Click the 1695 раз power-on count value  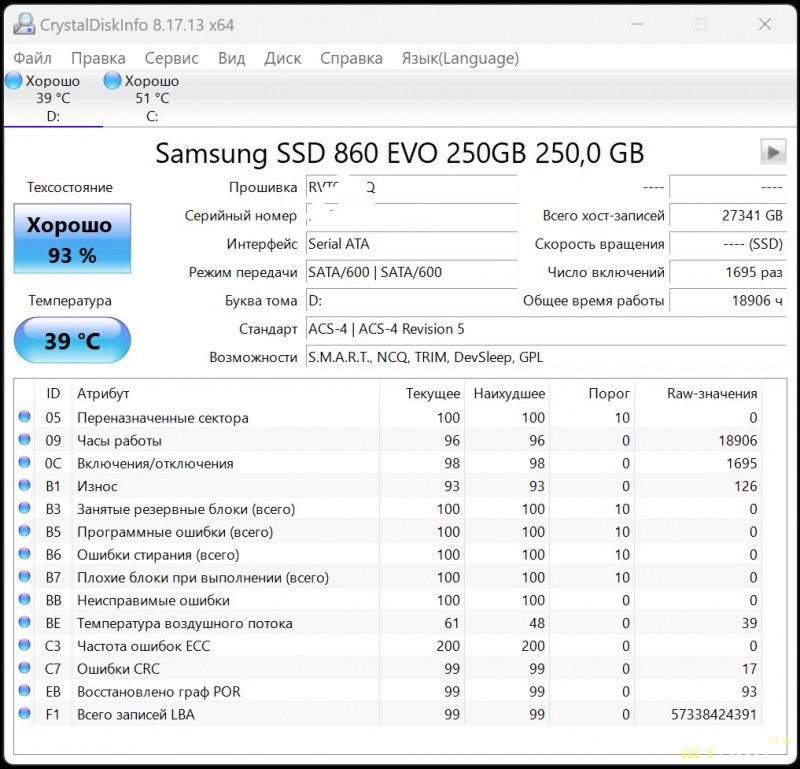pyautogui.click(x=728, y=272)
